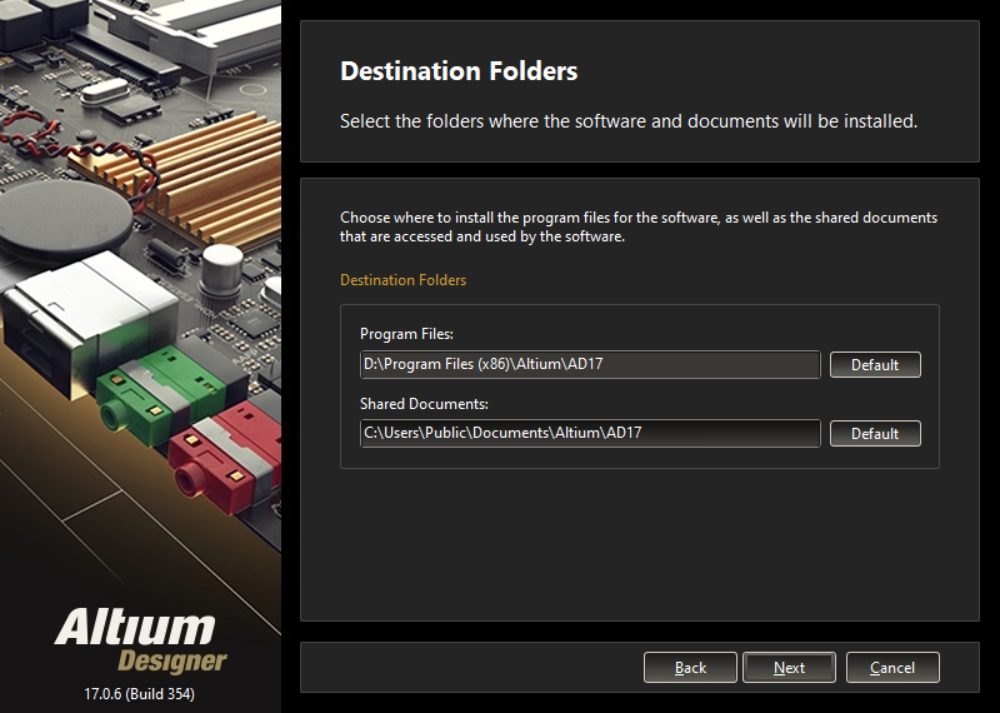Image resolution: width=1000 pixels, height=713 pixels.
Task: Click the large Destination Folders heading
Action: tap(459, 71)
